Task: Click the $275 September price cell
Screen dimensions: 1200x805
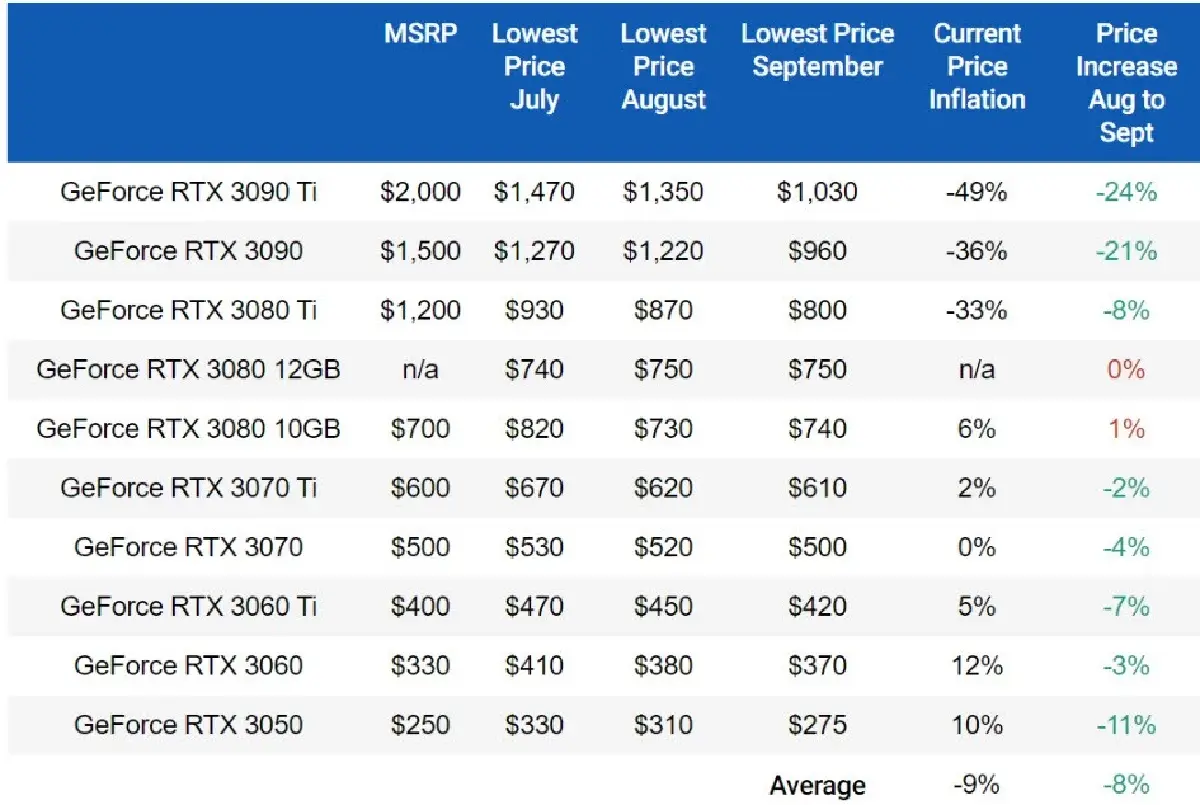Action: click(817, 724)
